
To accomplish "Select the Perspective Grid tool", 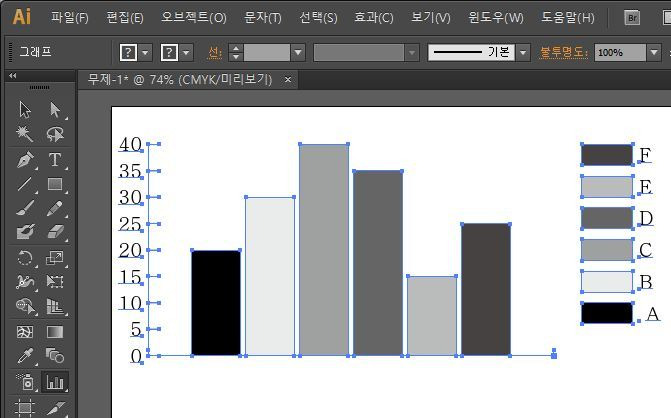I will pyautogui.click(x=55, y=306).
